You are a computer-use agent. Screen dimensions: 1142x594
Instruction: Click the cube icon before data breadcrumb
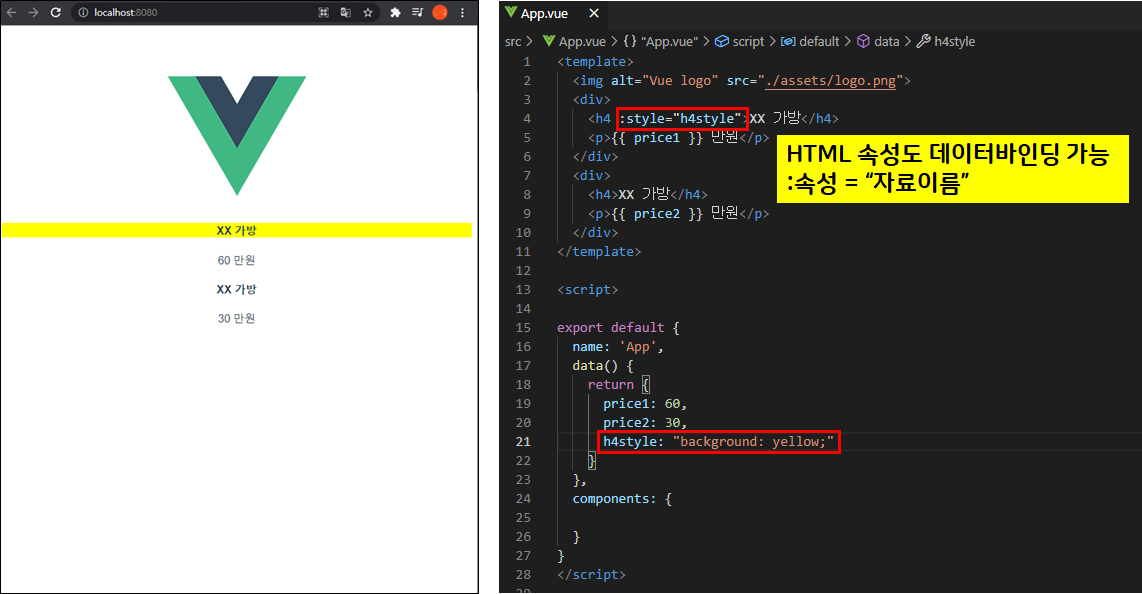[863, 41]
